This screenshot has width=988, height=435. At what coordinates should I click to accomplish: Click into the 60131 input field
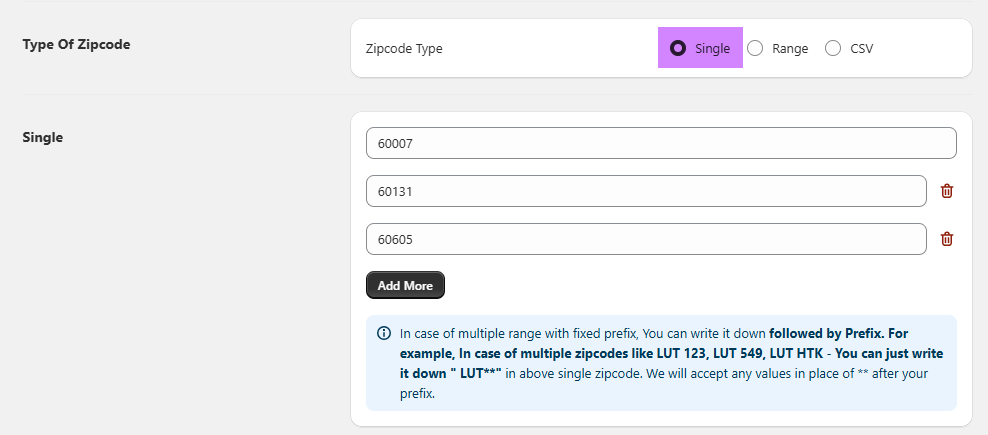[x=645, y=191]
